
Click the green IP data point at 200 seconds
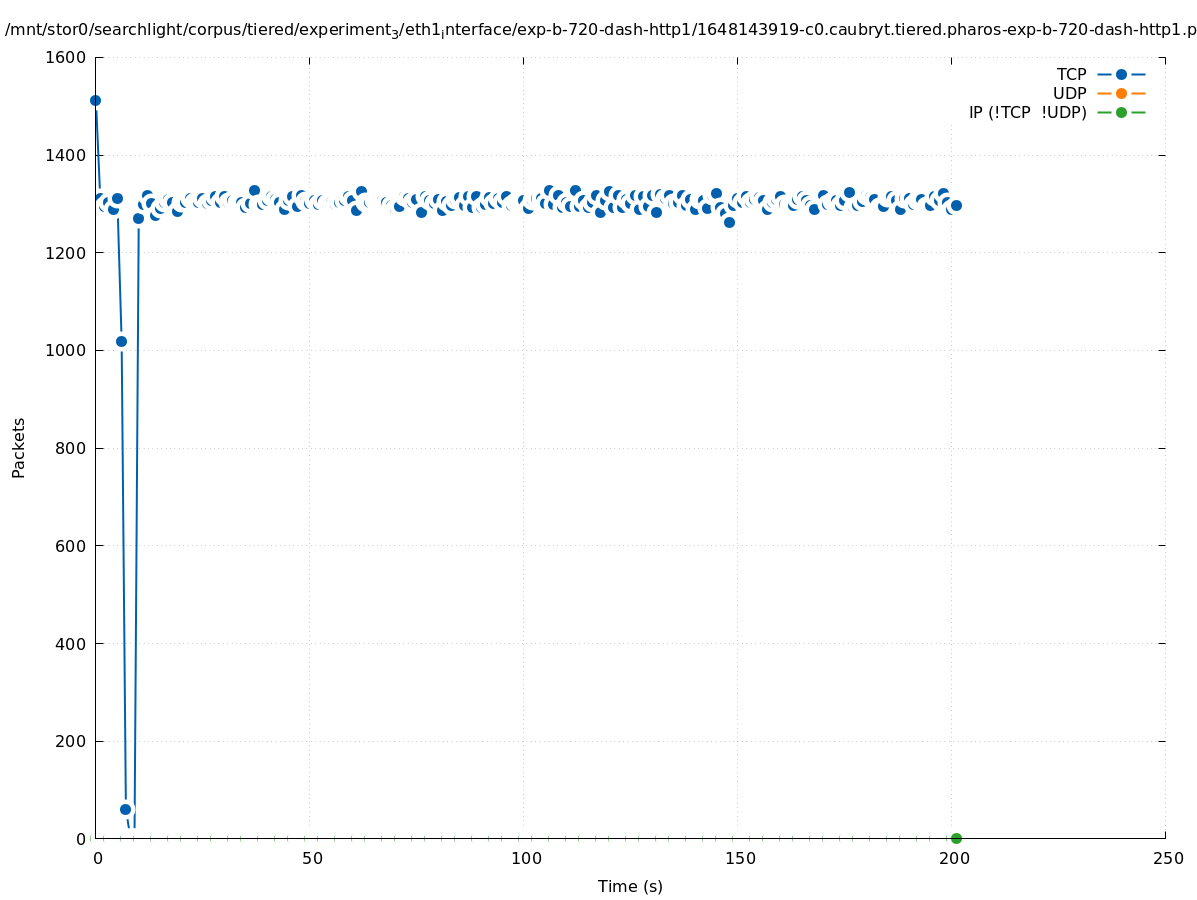tap(956, 838)
